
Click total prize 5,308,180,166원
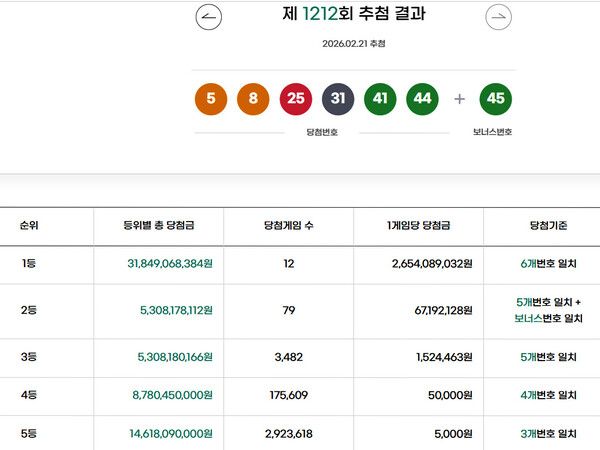click(x=175, y=357)
